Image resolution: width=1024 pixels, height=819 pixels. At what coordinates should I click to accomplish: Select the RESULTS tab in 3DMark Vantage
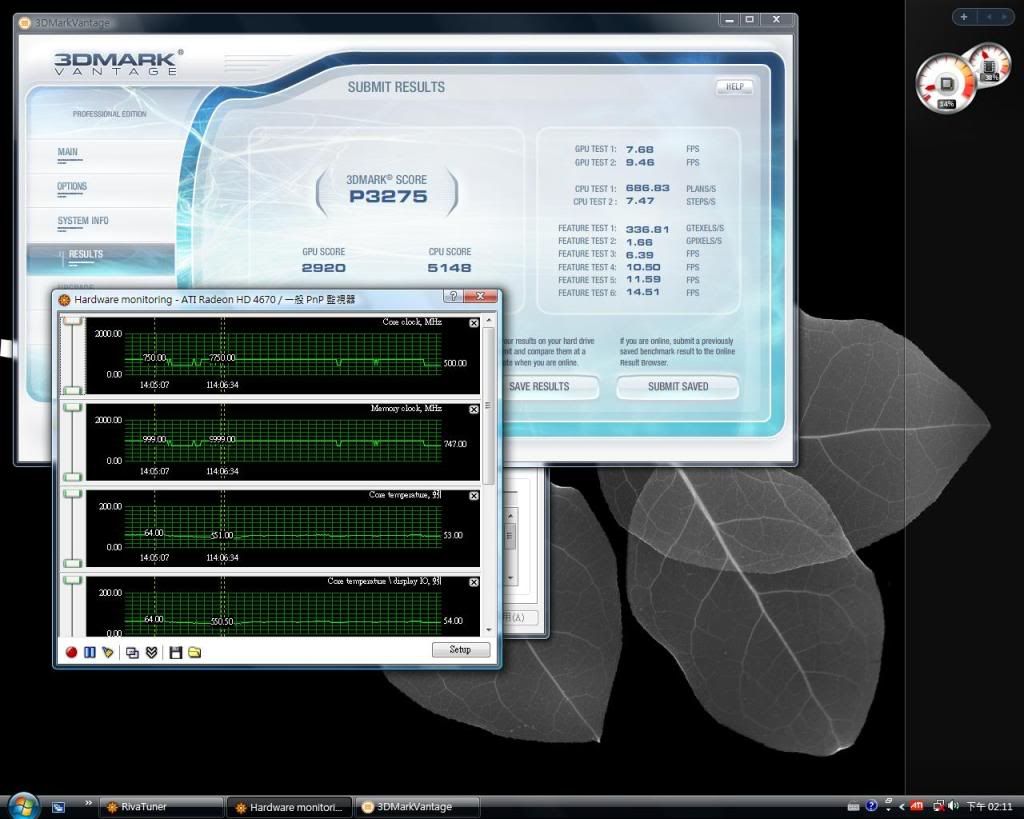pos(101,258)
